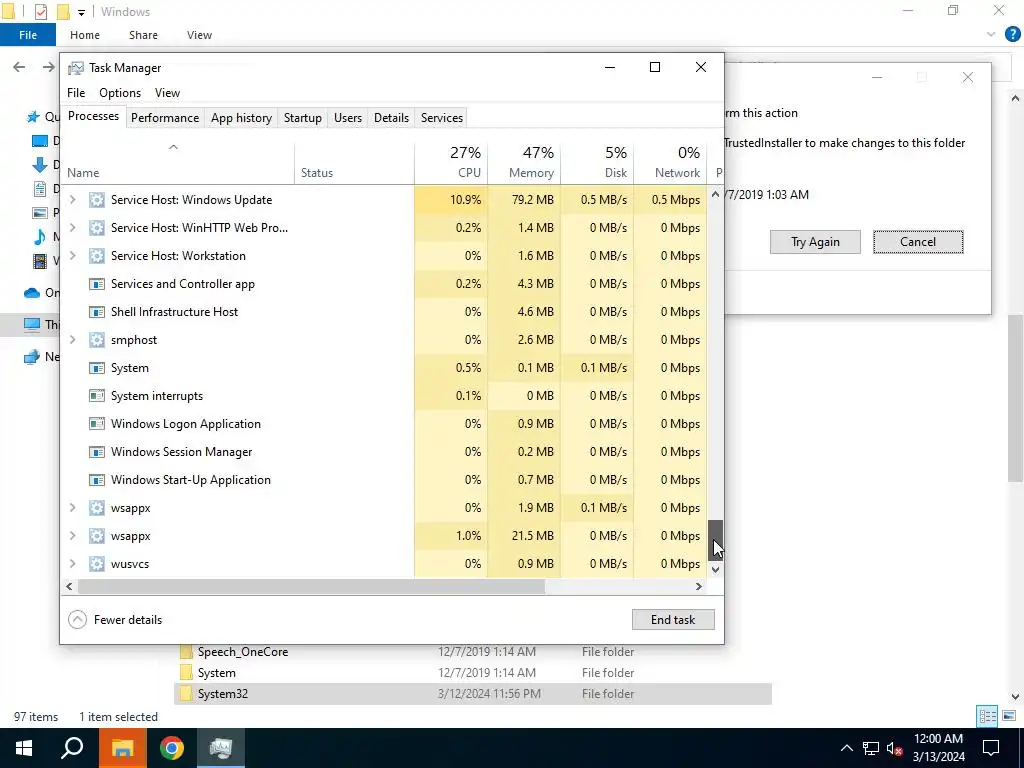Open the notification center icon
1024x768 pixels.
tap(991, 748)
